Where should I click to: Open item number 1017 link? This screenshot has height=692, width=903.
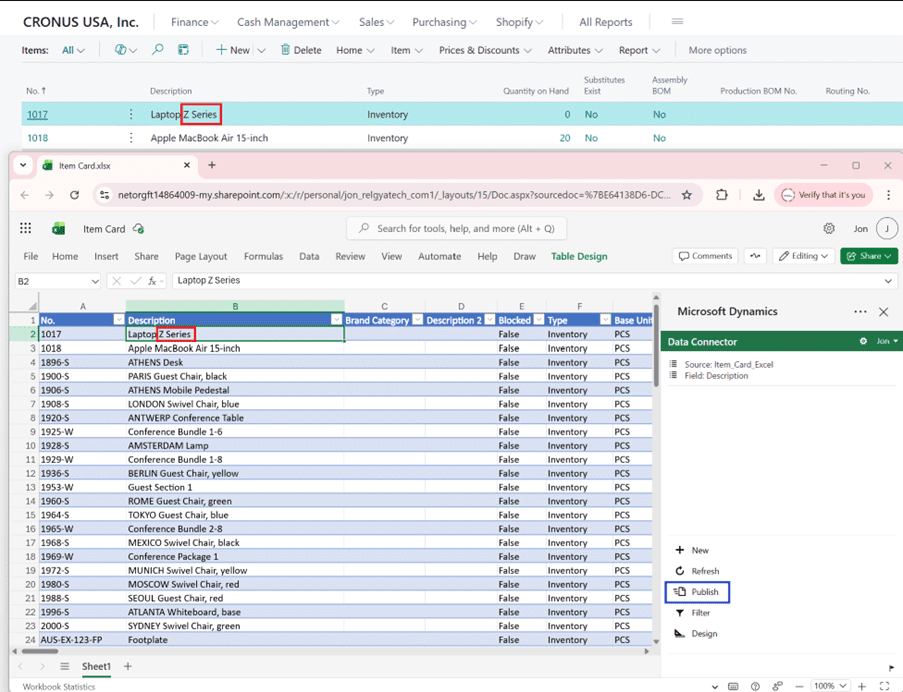(37, 114)
